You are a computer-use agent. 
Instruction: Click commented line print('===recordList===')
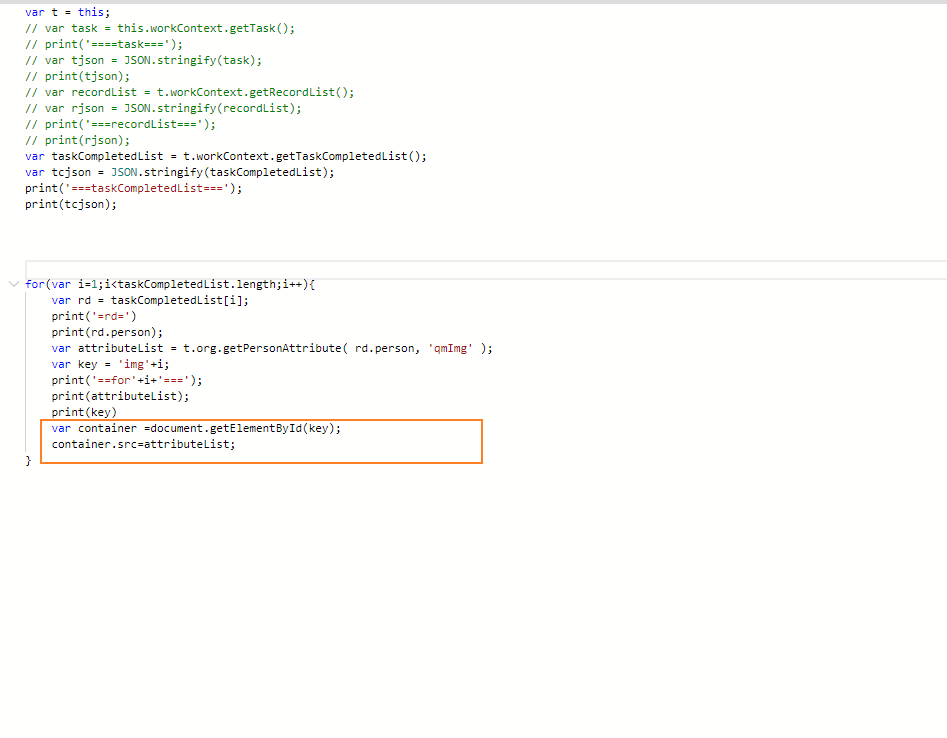120,124
